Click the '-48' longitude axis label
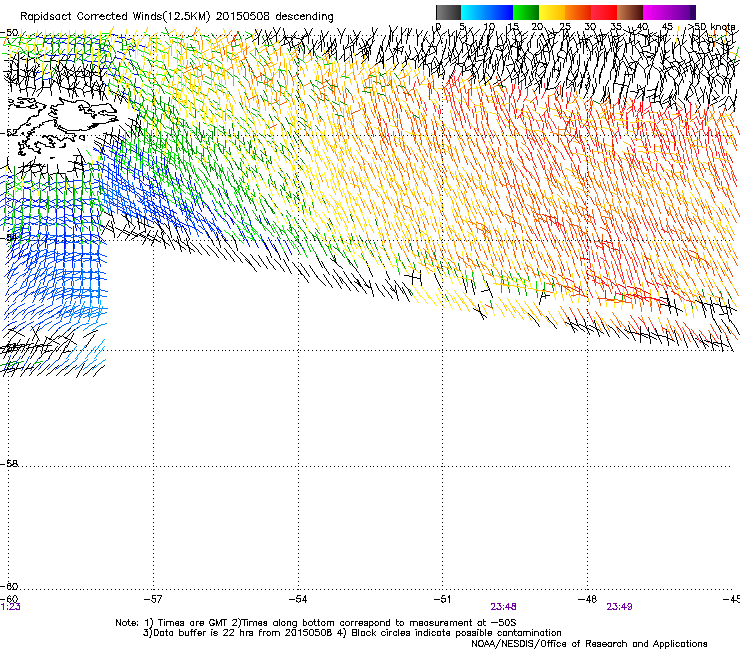Image resolution: width=740 pixels, height=650 pixels. (x=587, y=599)
